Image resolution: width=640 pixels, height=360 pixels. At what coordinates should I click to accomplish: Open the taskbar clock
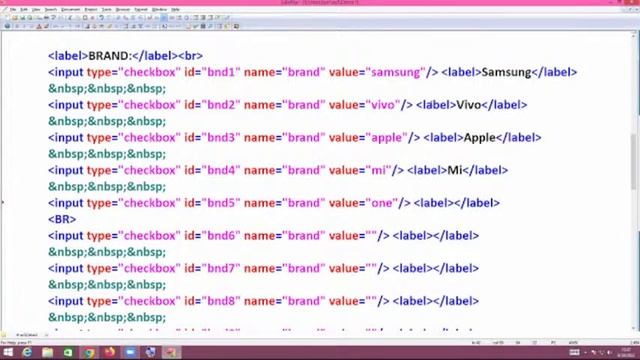626,352
